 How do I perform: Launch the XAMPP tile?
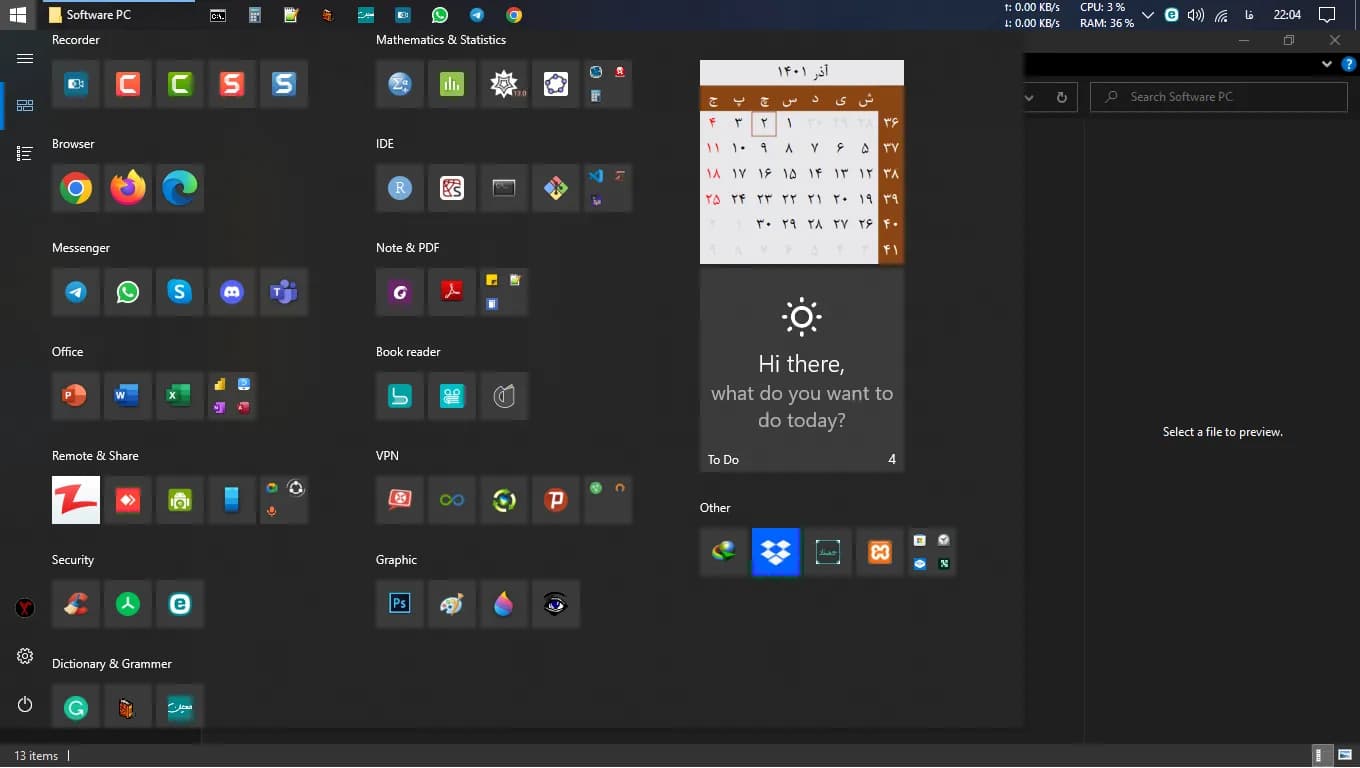point(880,552)
